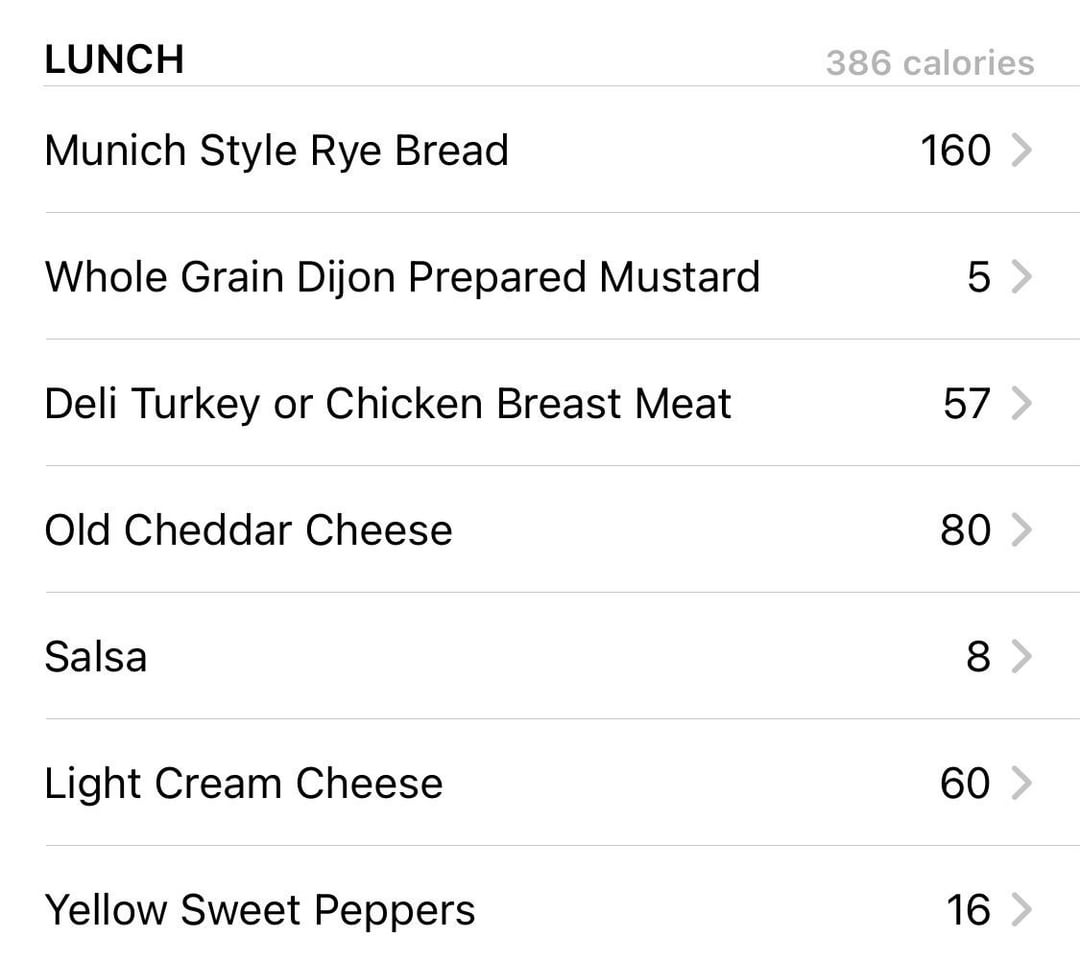Tap the chevron beside Whole Grain Dijon Mustard
Viewport: 1080px width, 961px height.
point(1021,277)
